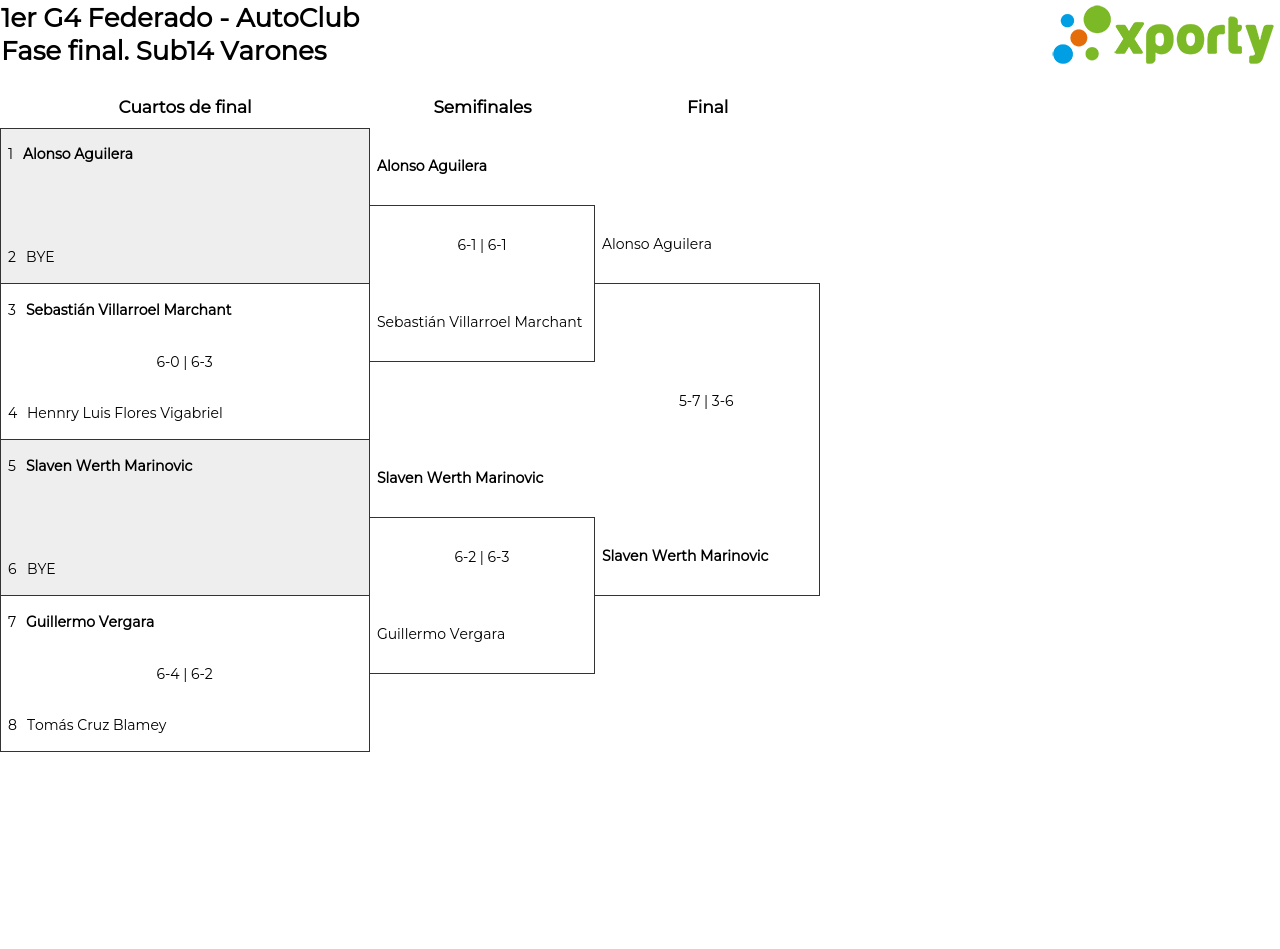Viewport: 1280px width, 949px height.
Task: Click the Semifinales column header
Action: [x=482, y=107]
